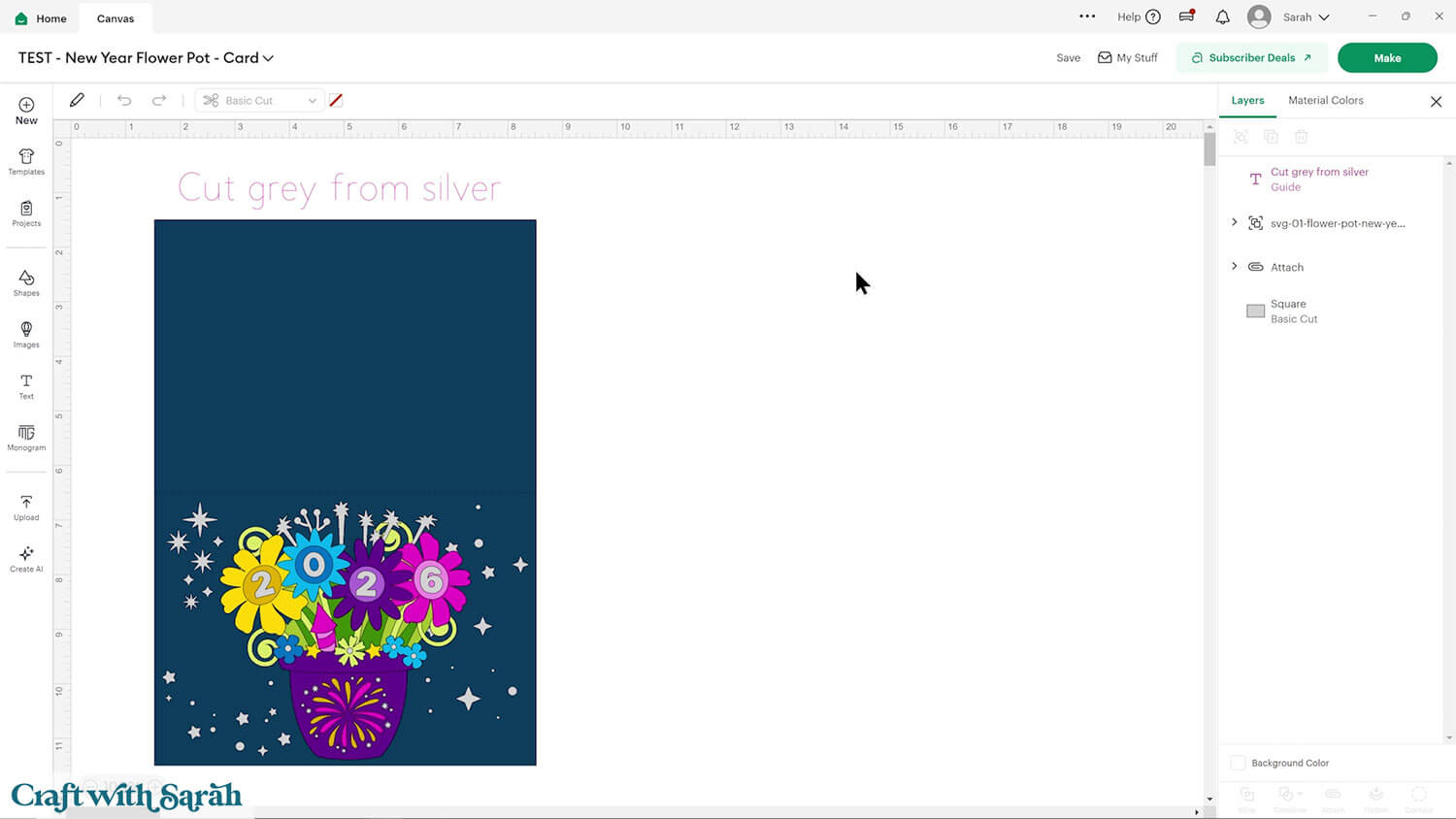Open the Templates panel
This screenshot has height=819, width=1456.
pyautogui.click(x=26, y=161)
